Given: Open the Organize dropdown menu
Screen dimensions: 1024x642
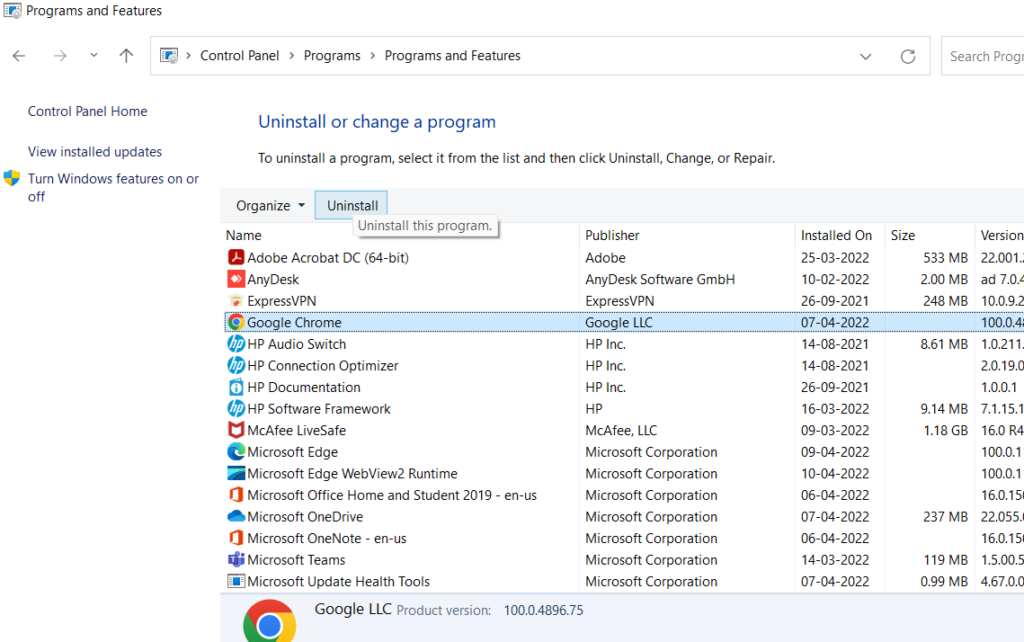Looking at the screenshot, I should 270,205.
